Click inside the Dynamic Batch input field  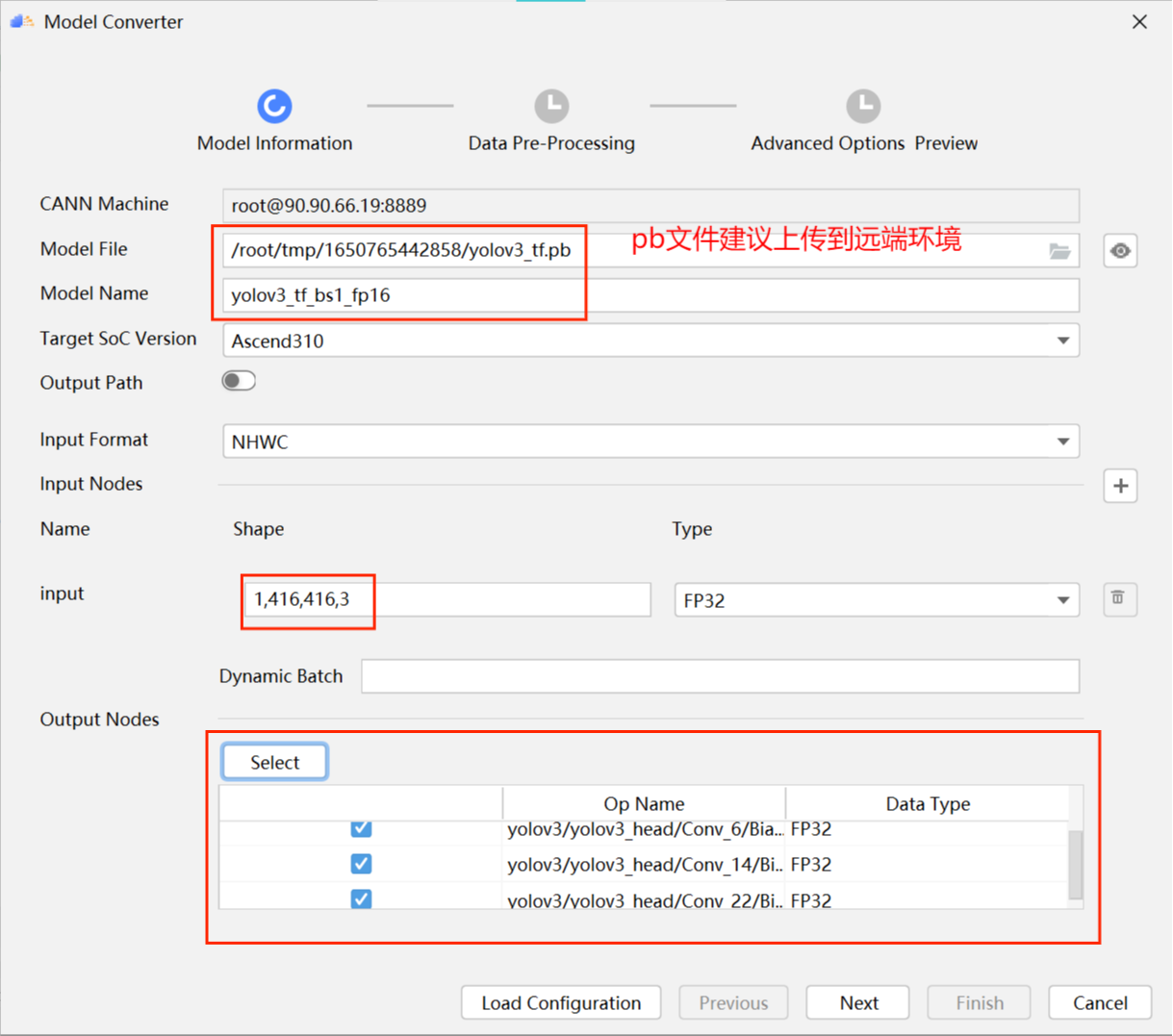pos(719,675)
